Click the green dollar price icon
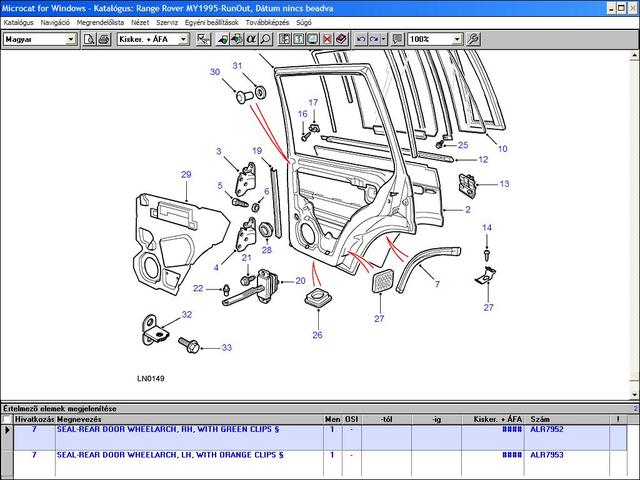640x480 pixels. point(299,39)
